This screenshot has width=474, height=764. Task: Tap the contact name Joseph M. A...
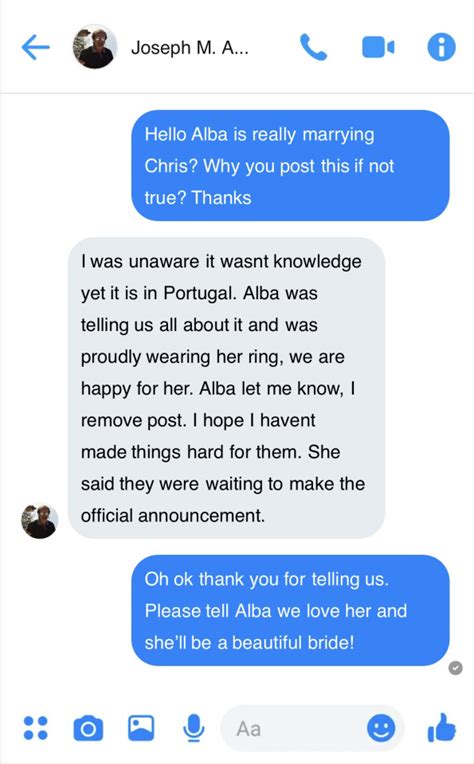point(190,48)
